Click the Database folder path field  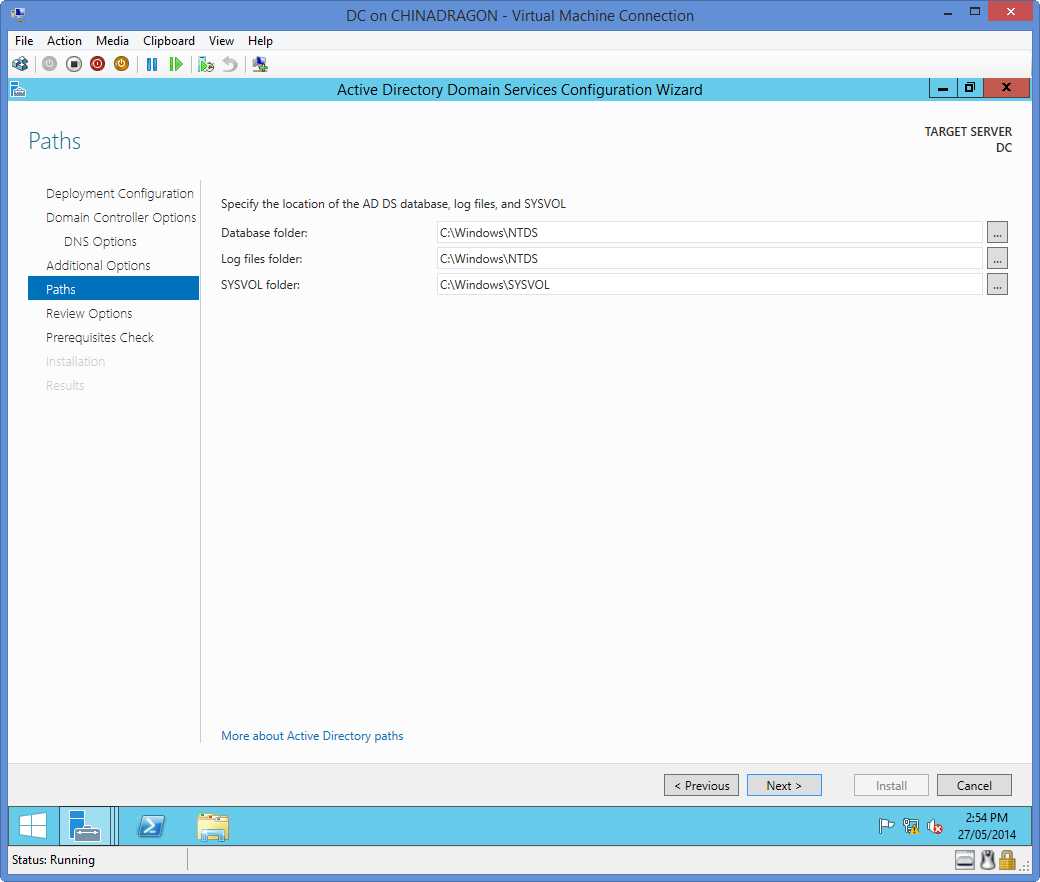709,233
